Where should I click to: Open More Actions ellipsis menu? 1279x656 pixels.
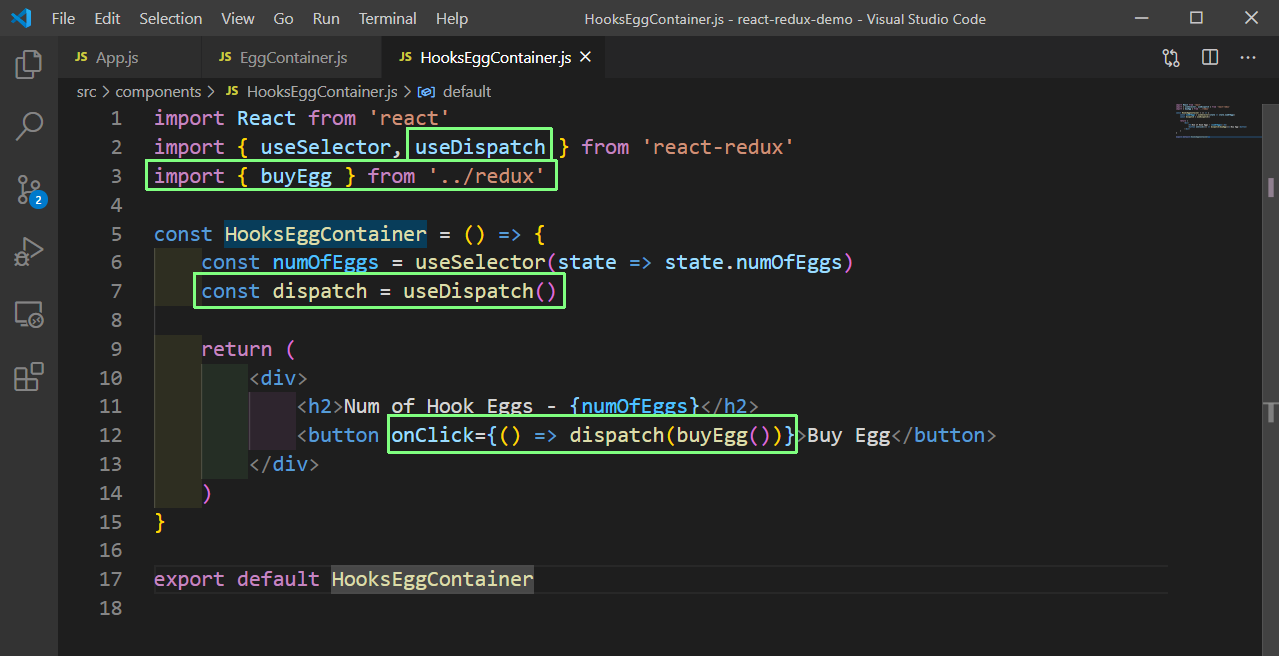click(1248, 58)
